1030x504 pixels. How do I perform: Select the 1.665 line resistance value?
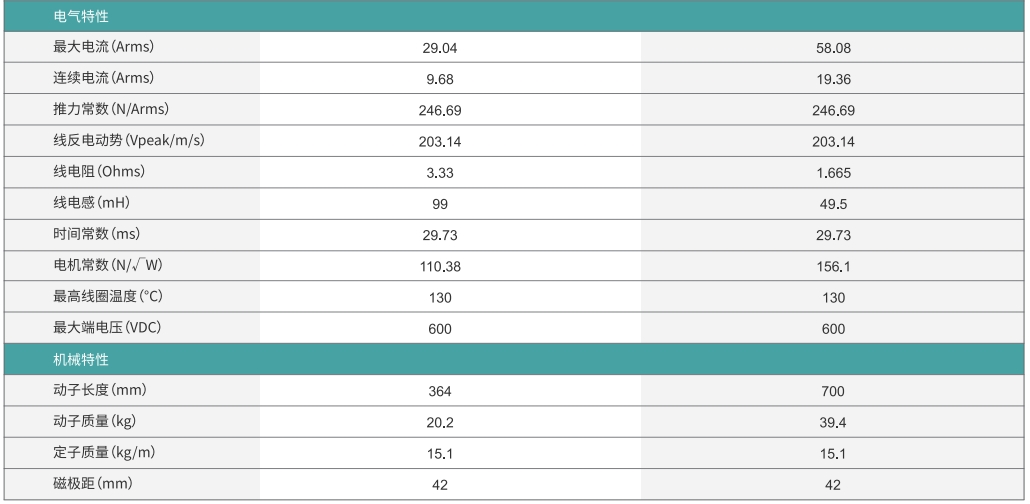point(833,173)
